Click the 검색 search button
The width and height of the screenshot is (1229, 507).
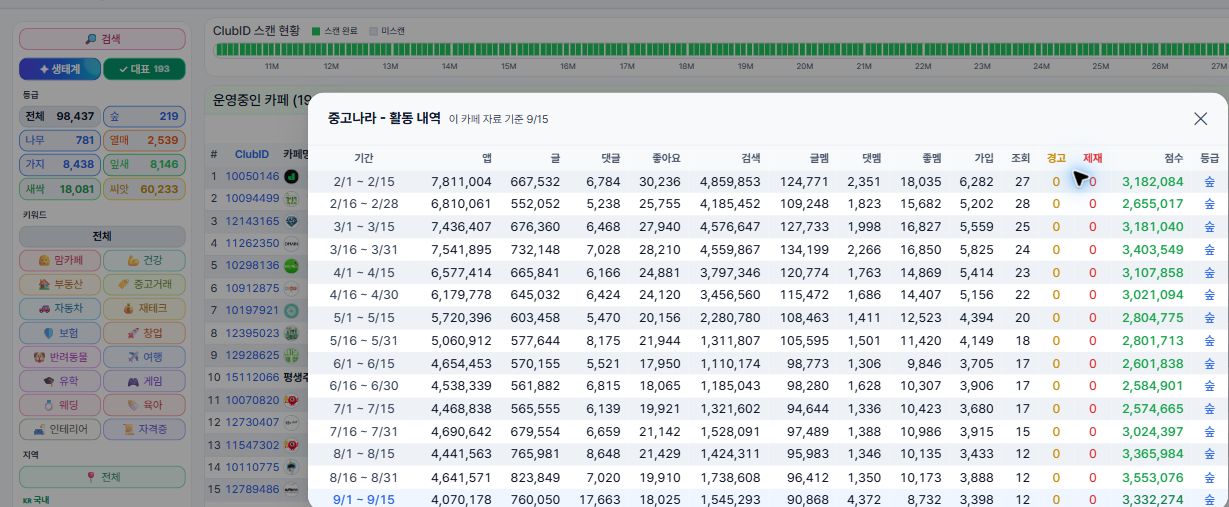point(102,39)
